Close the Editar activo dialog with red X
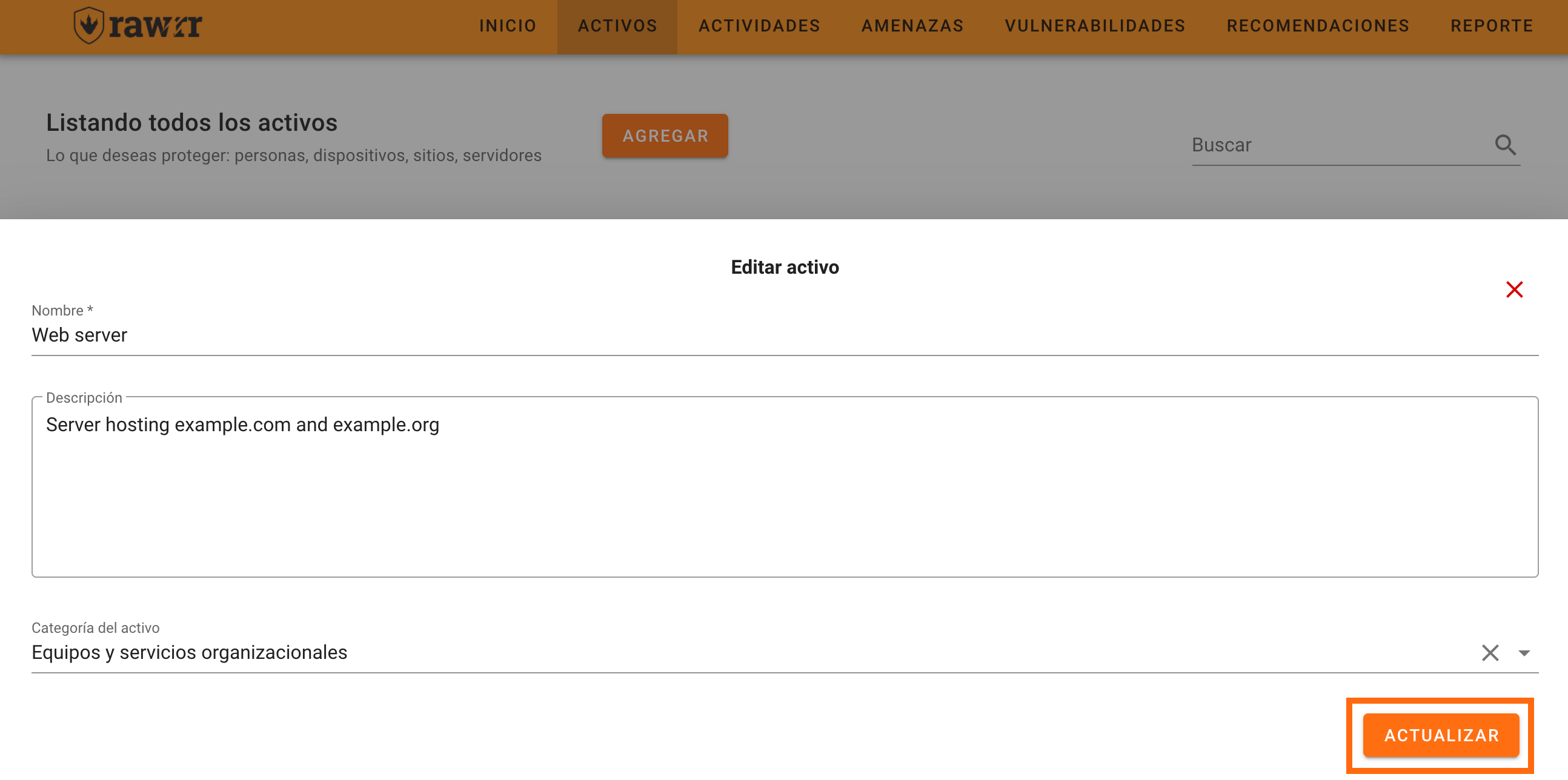The height and width of the screenshot is (780, 1568). click(x=1514, y=289)
